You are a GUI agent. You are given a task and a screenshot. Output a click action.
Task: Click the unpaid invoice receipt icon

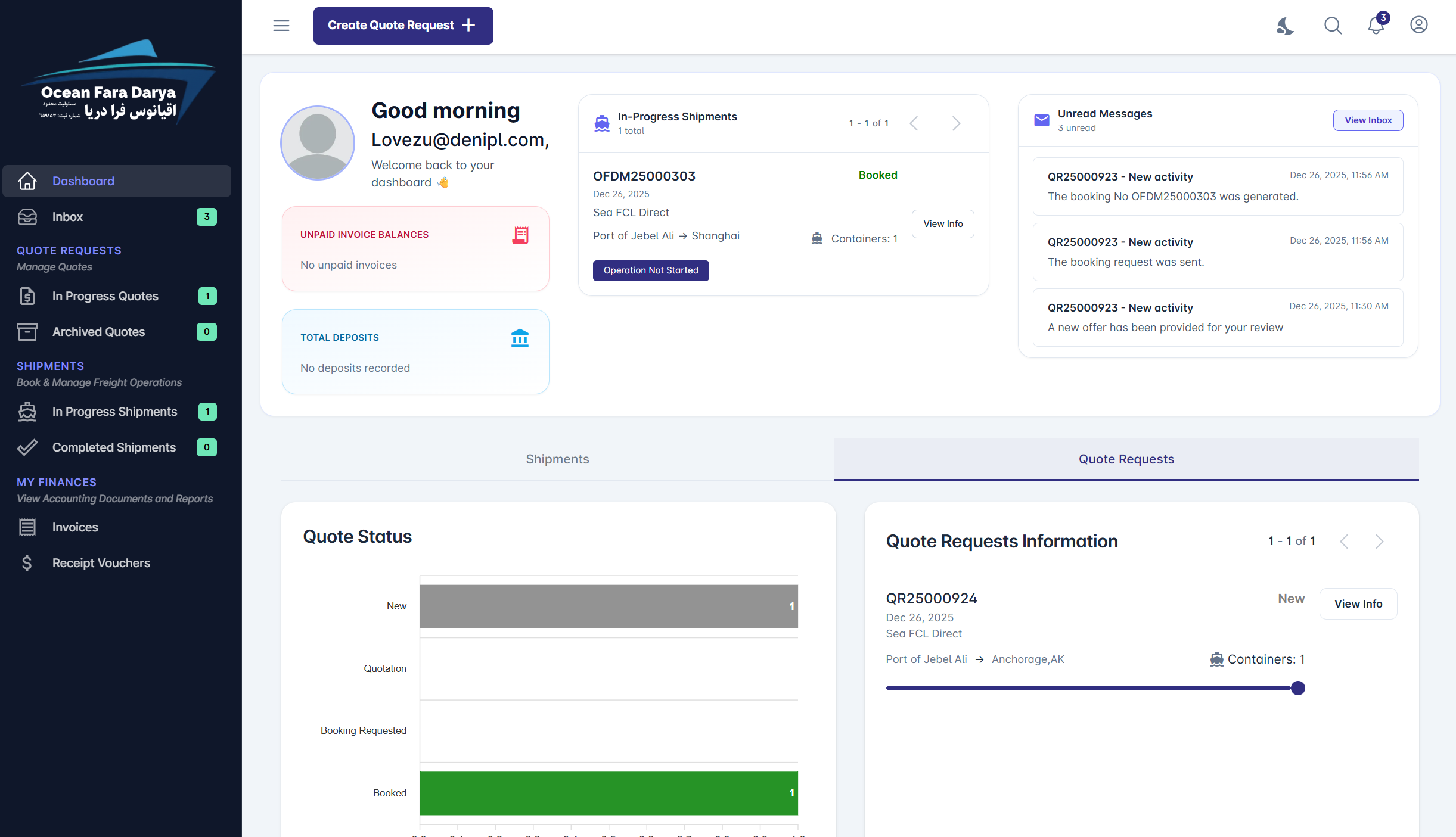click(520, 235)
